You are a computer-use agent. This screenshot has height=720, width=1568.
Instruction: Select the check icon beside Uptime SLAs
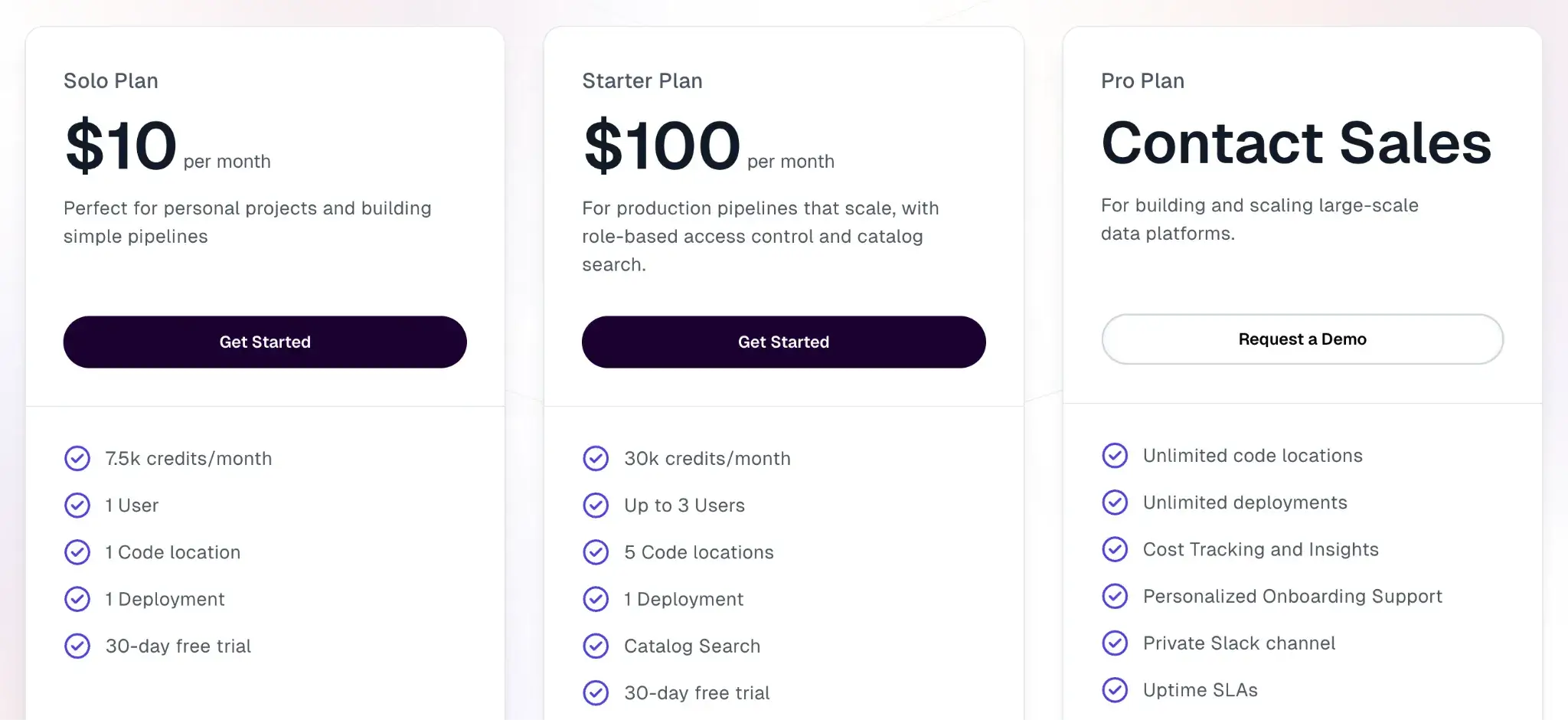pos(1115,690)
